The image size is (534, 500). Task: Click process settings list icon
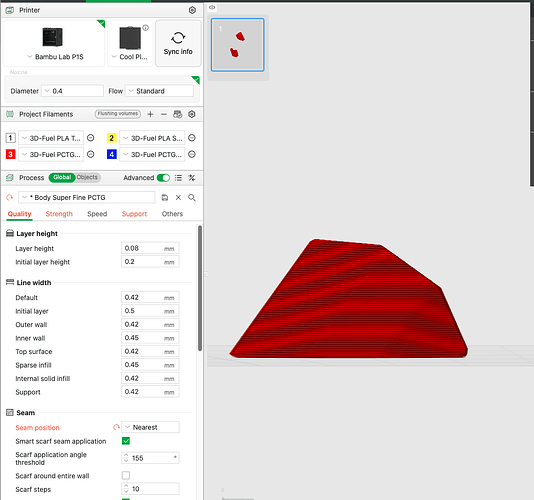pos(178,178)
